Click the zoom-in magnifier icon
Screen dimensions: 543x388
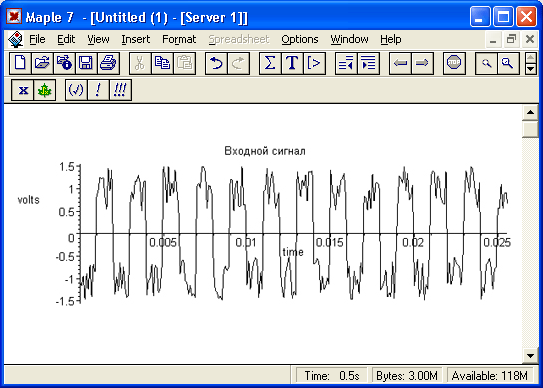[508, 63]
